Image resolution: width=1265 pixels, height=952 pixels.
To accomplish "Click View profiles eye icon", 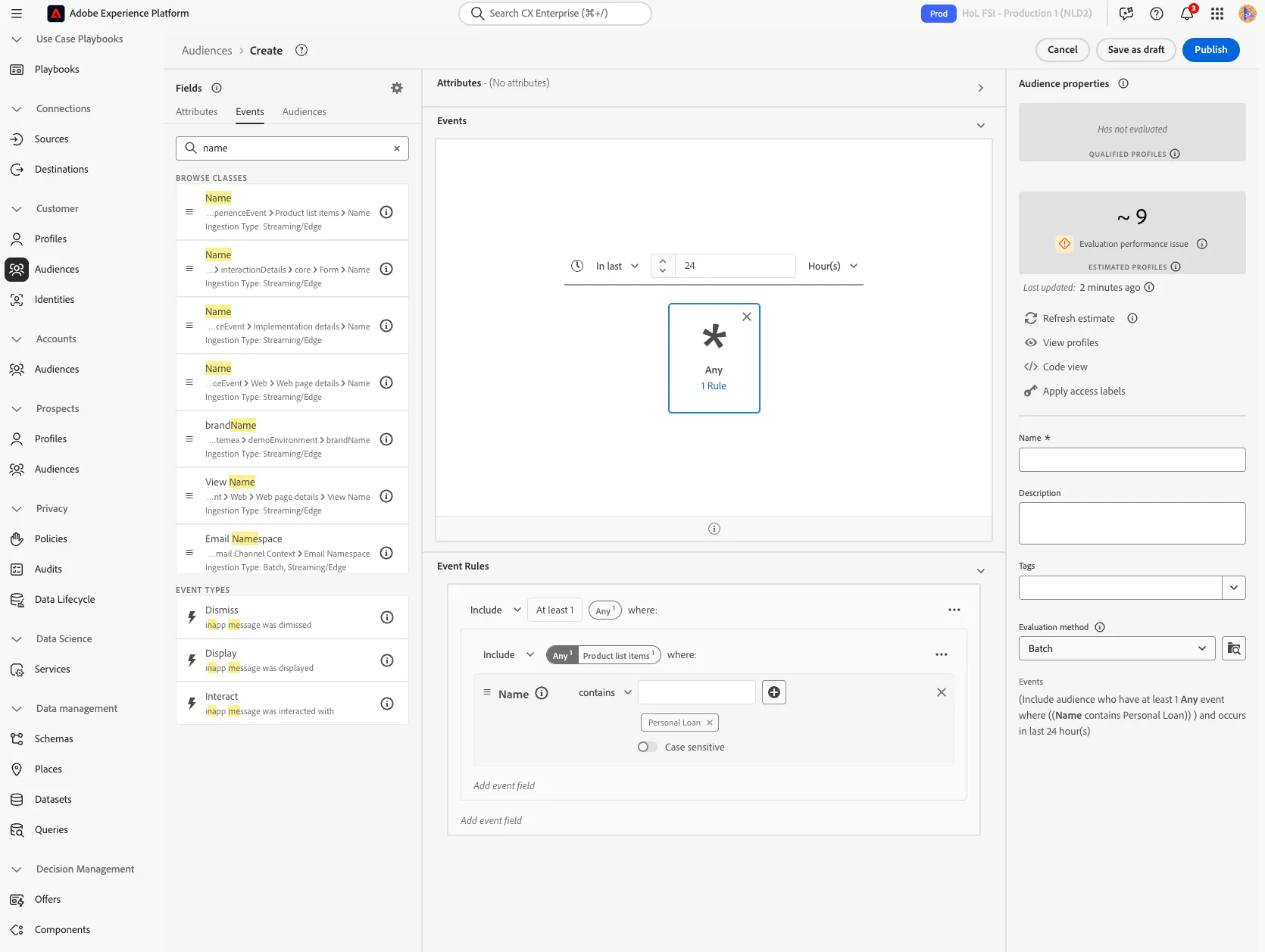I will (x=1031, y=342).
